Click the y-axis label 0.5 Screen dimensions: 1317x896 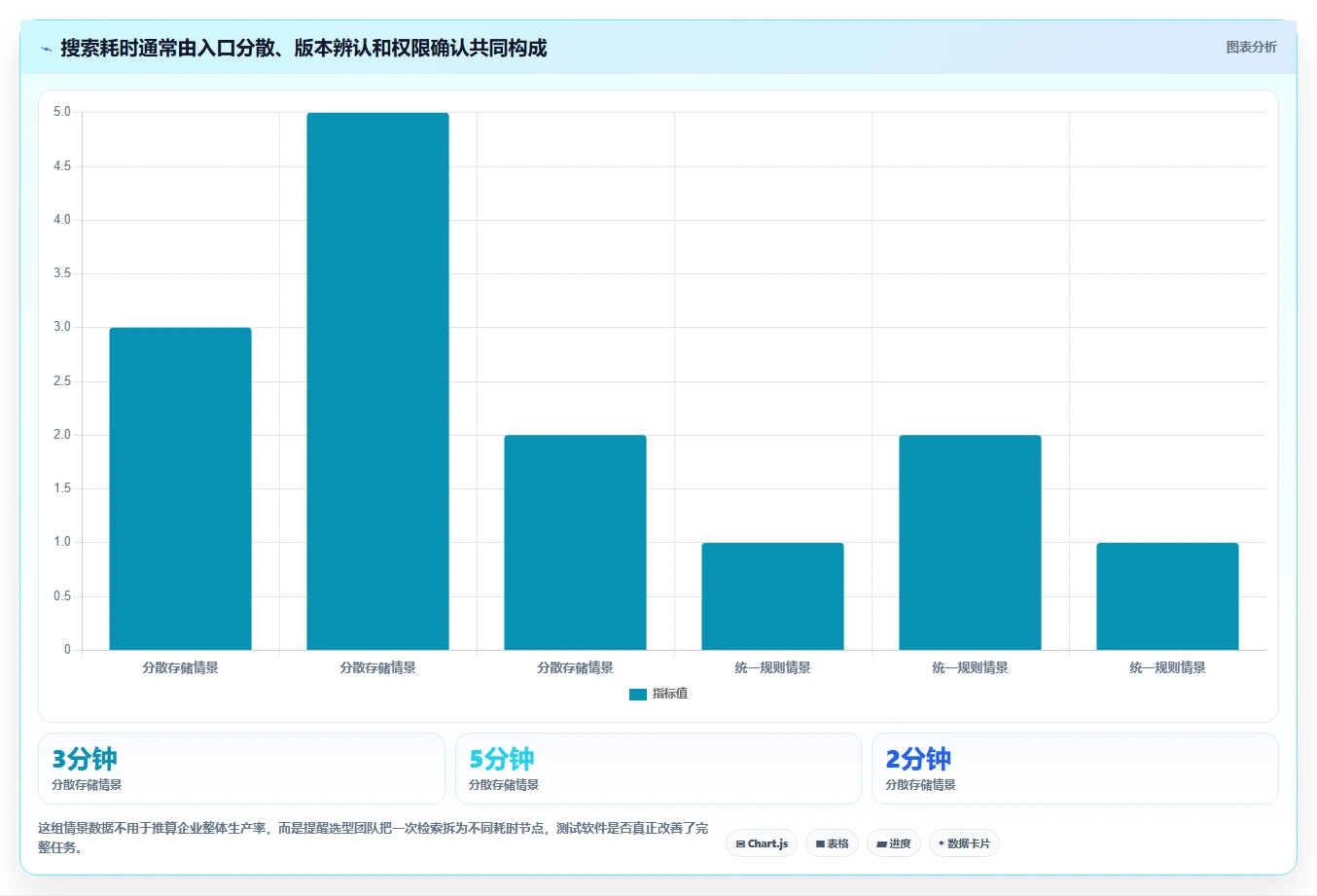62,596
